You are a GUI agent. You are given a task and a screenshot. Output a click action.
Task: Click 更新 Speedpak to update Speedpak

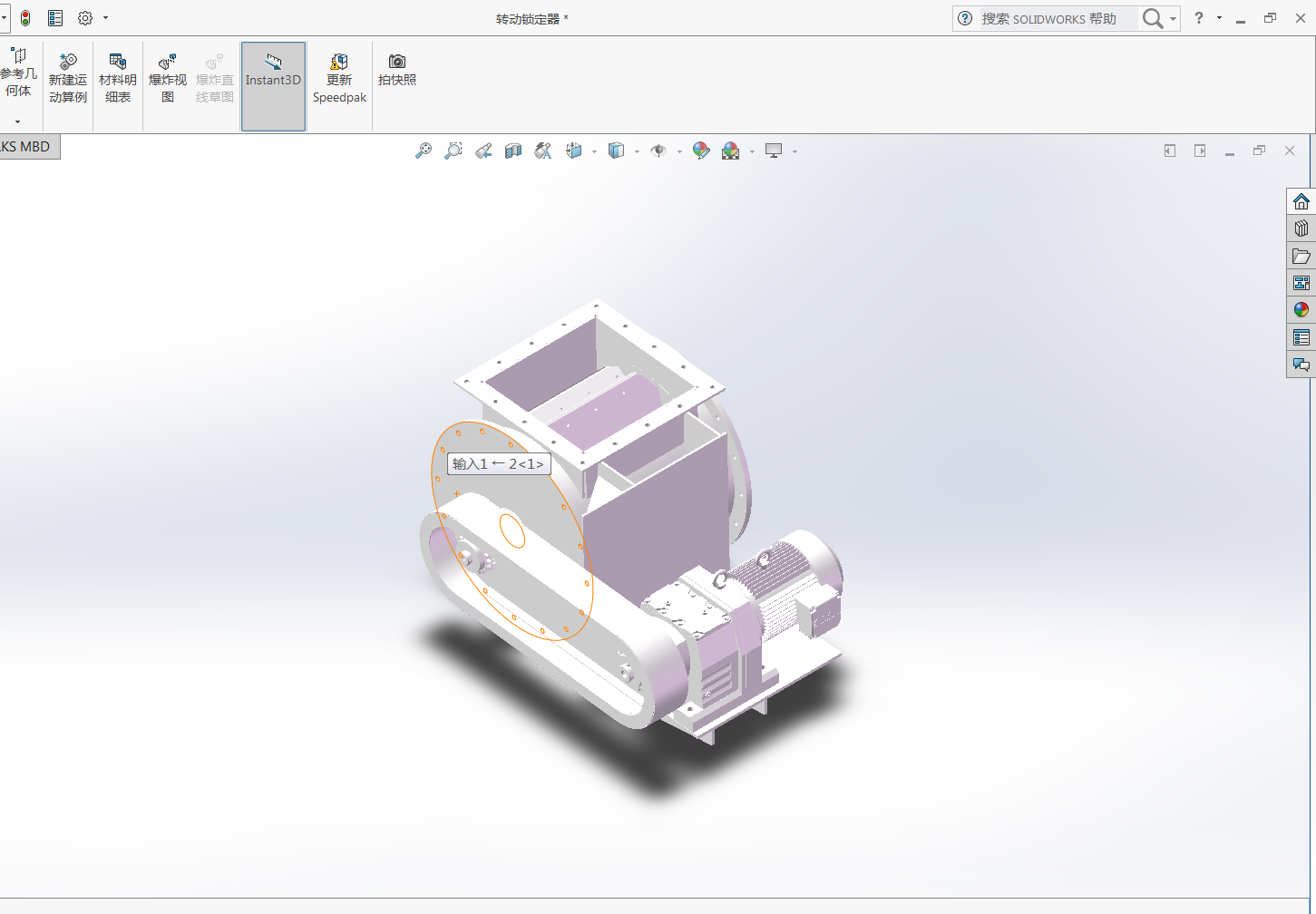pos(339,78)
